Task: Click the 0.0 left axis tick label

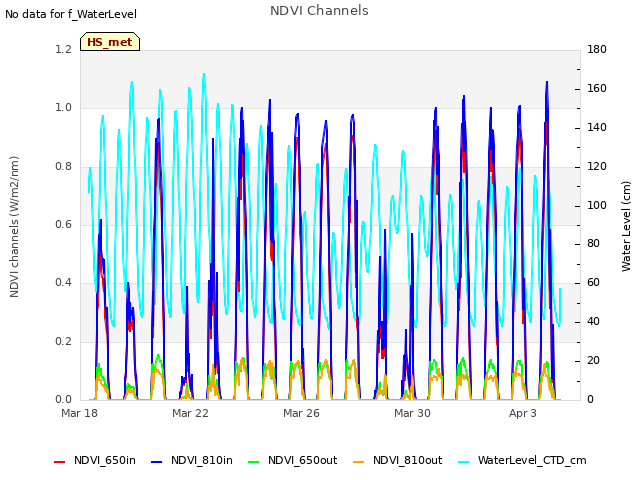Action: tap(63, 400)
